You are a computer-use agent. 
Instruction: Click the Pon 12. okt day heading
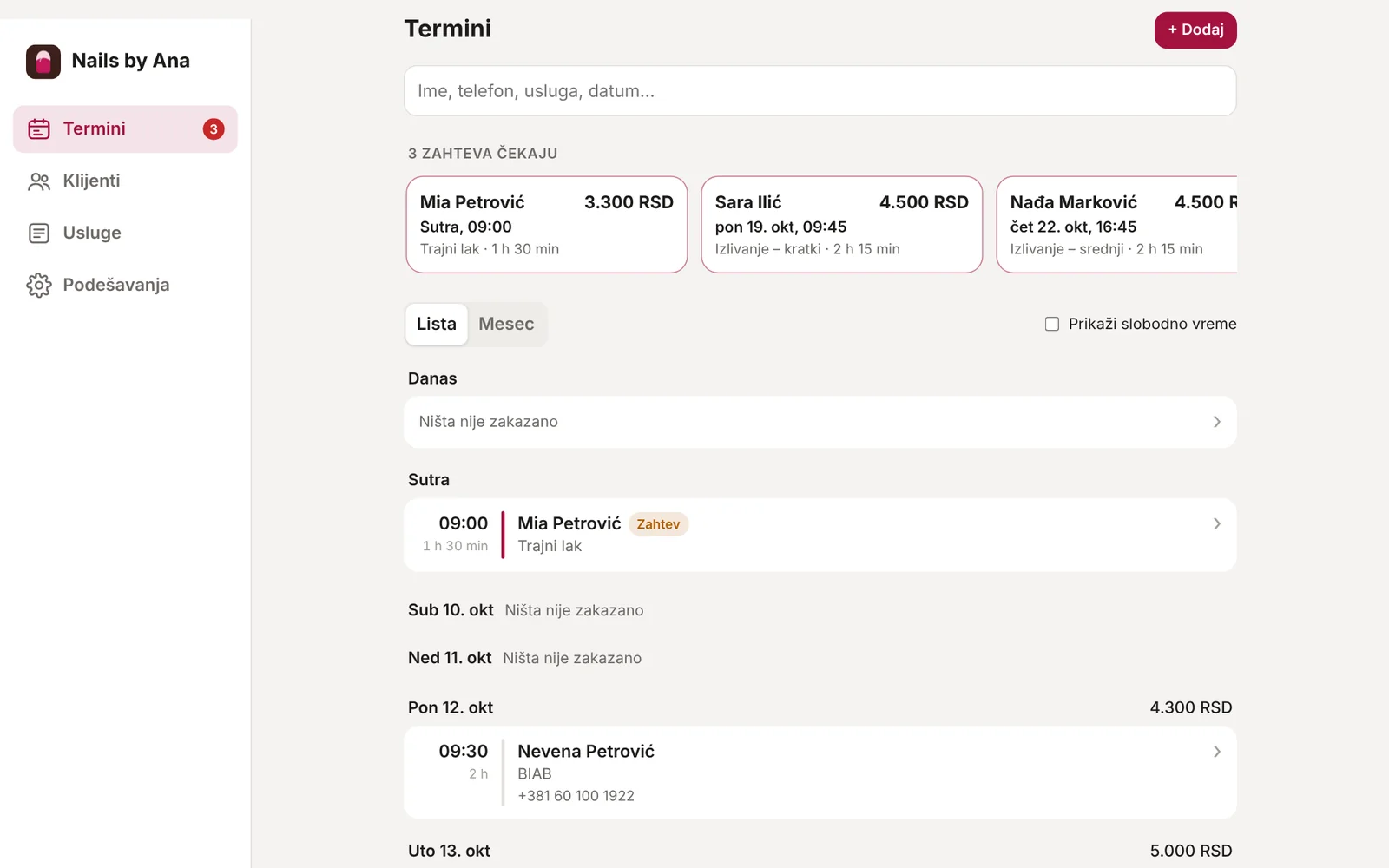click(451, 707)
